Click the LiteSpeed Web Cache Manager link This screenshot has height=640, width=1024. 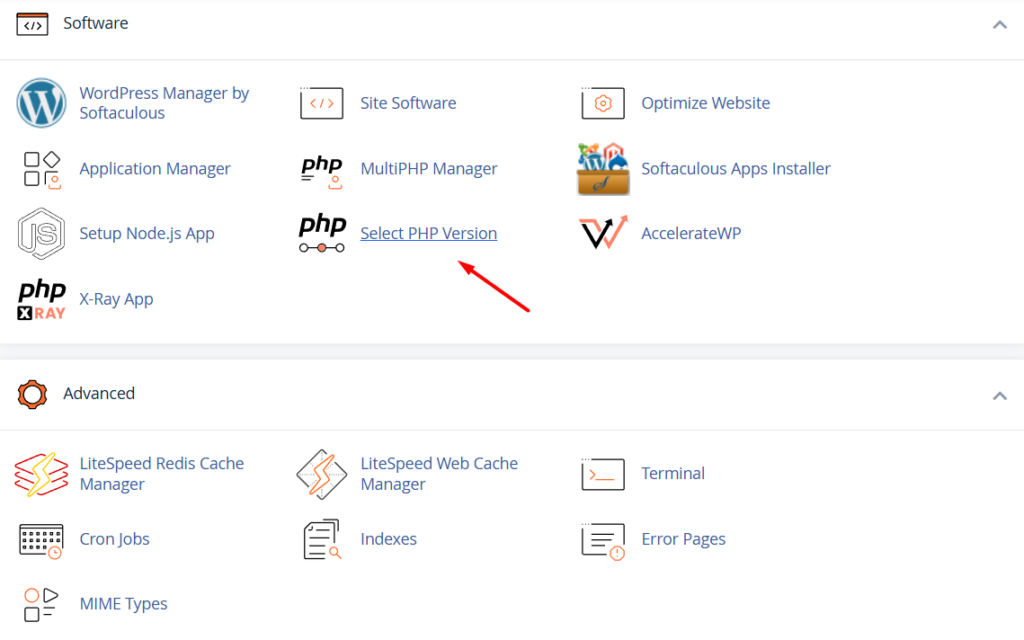pos(439,474)
